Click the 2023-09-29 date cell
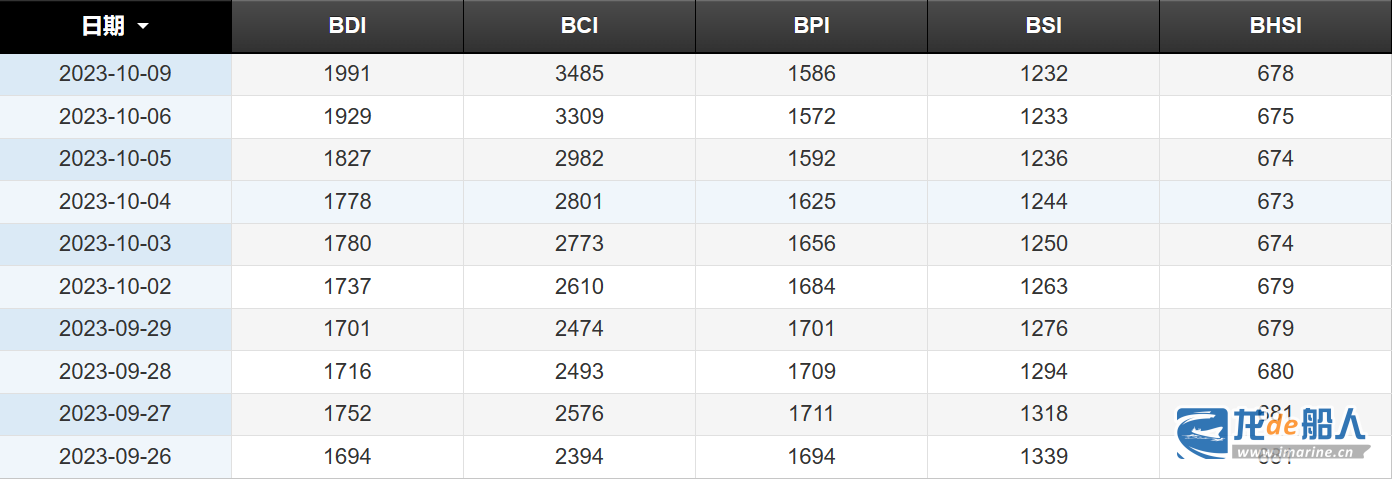 115,329
